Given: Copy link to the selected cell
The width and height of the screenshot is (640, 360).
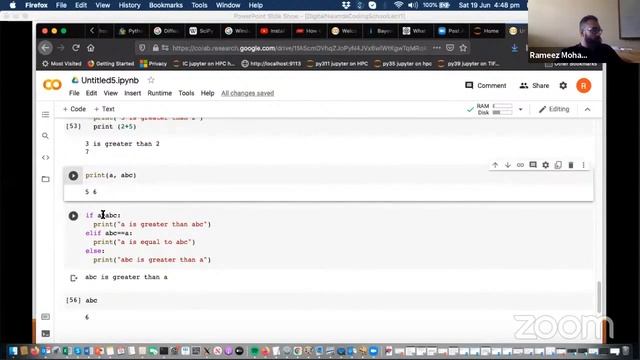Looking at the screenshot, I should tap(520, 165).
